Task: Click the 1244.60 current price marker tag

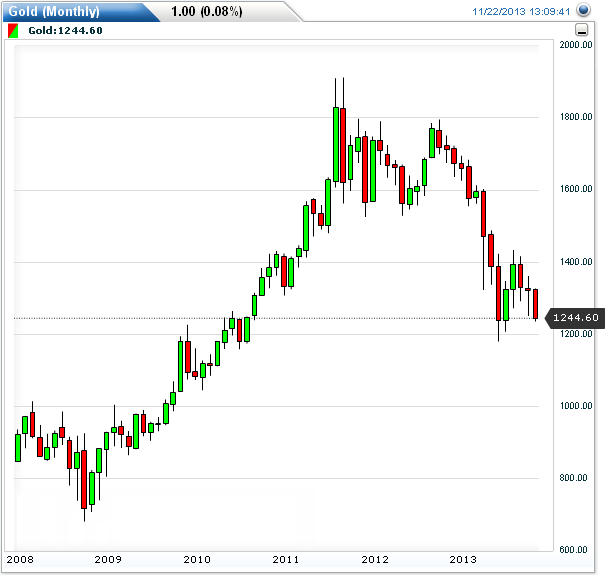Action: pos(574,318)
